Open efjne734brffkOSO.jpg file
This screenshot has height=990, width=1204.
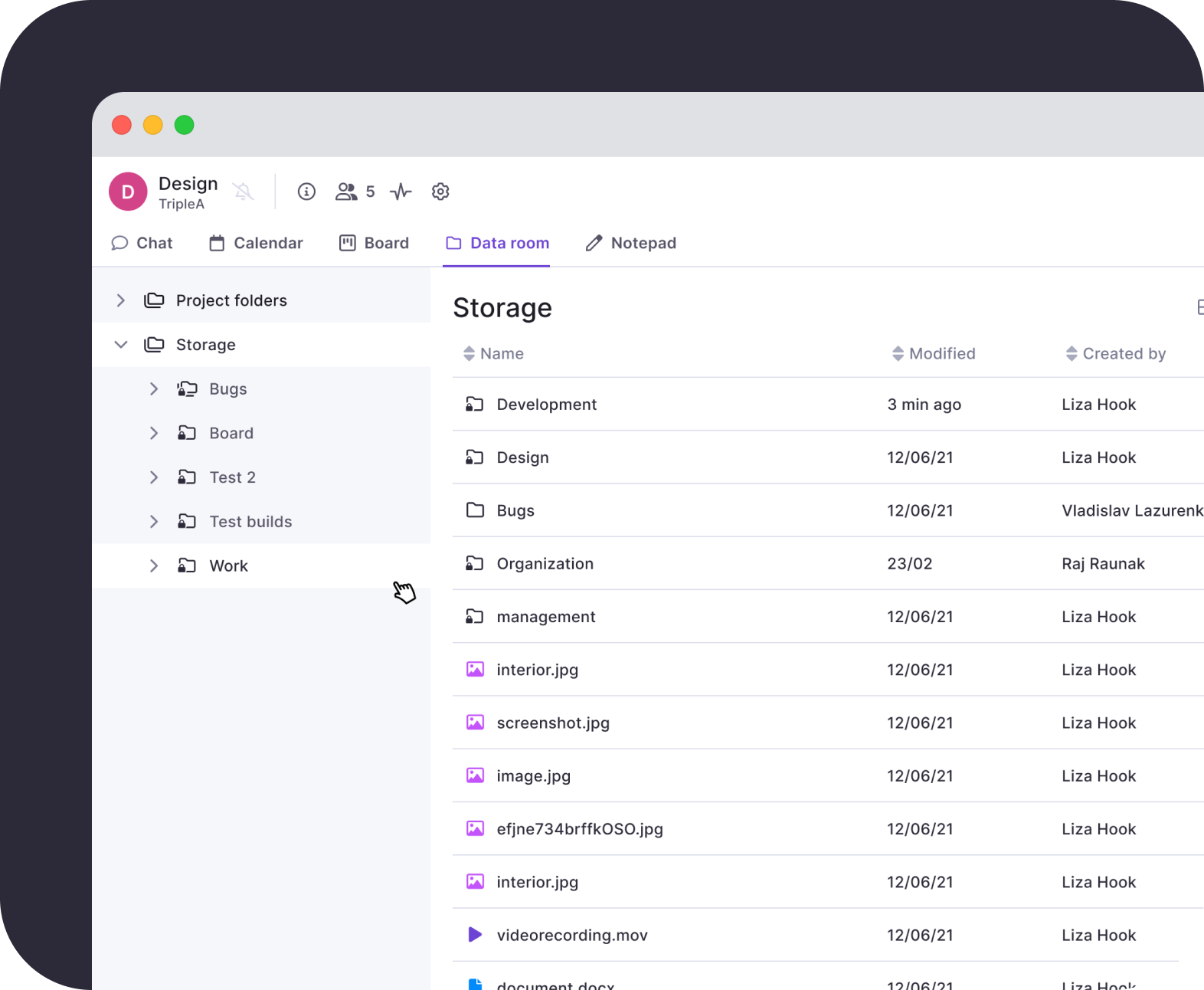(828, 828)
